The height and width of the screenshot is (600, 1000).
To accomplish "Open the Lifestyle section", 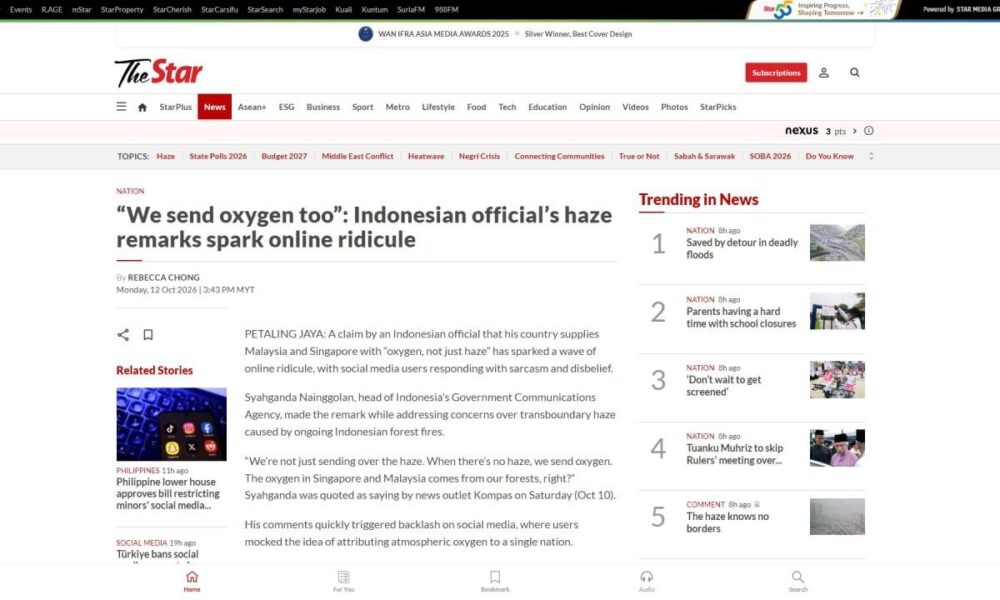I will 438,107.
